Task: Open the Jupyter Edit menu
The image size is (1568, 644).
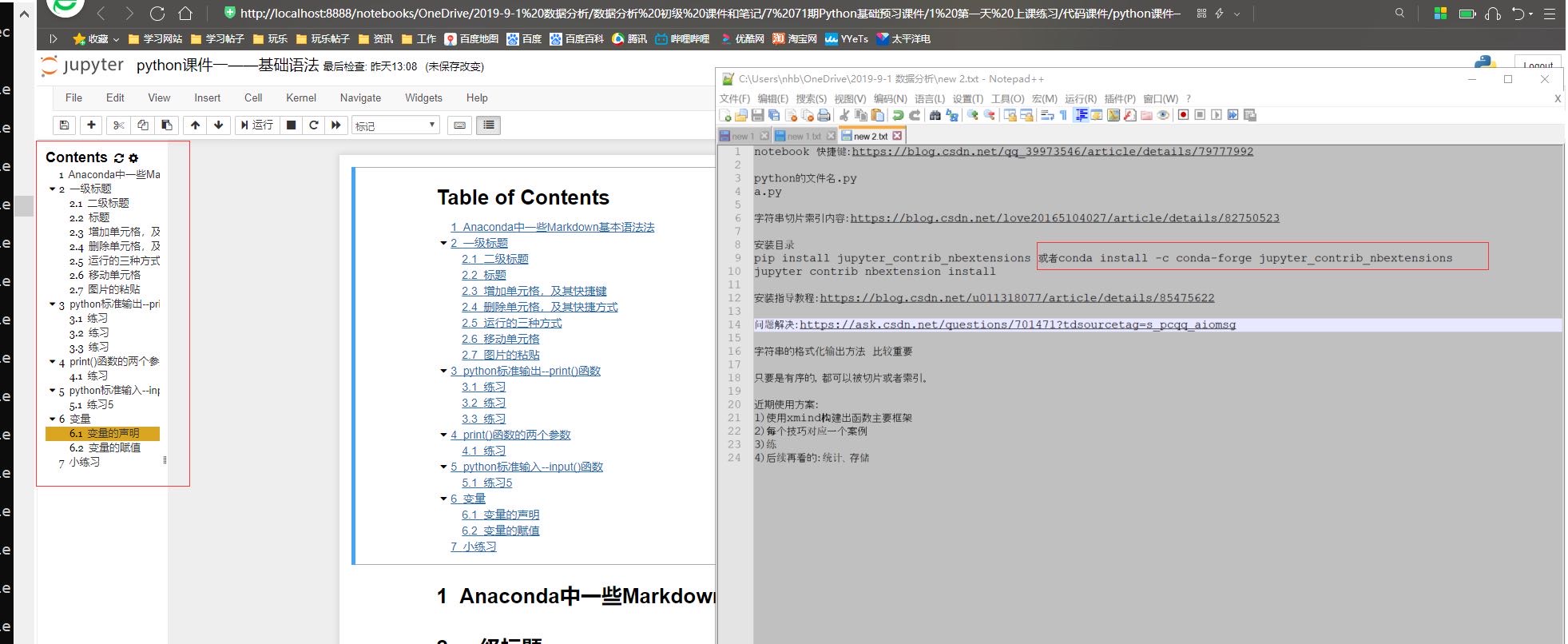Action: [115, 97]
